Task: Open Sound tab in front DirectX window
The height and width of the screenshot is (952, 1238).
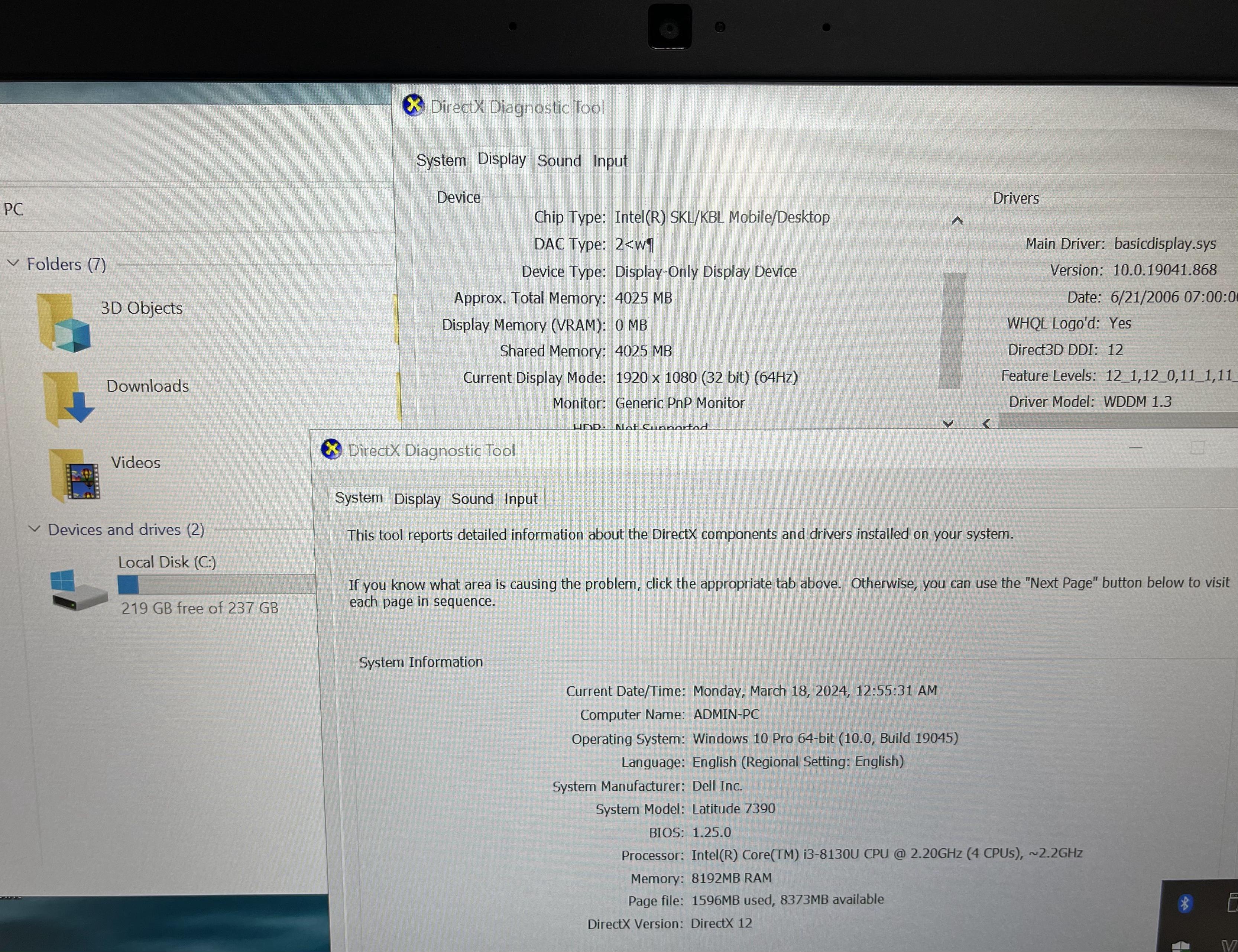Action: (x=472, y=499)
